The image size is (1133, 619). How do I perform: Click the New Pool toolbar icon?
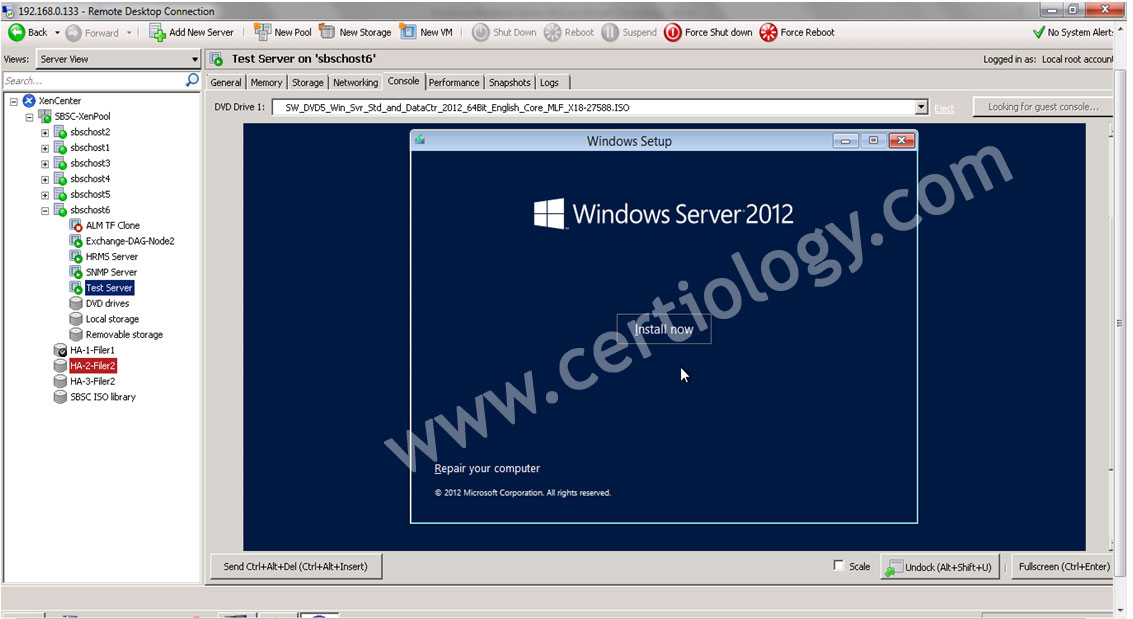[x=262, y=33]
